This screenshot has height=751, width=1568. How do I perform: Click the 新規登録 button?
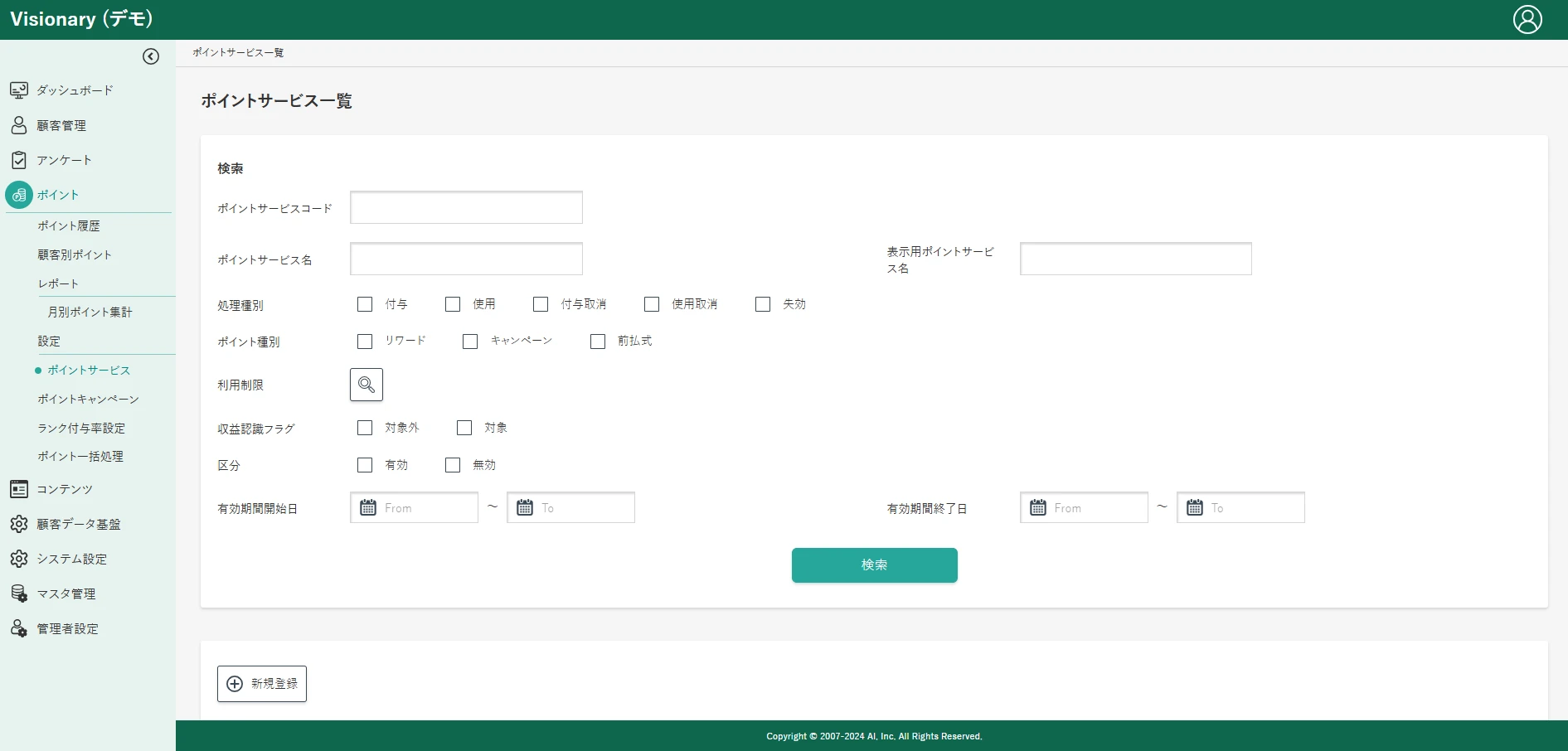coord(262,684)
